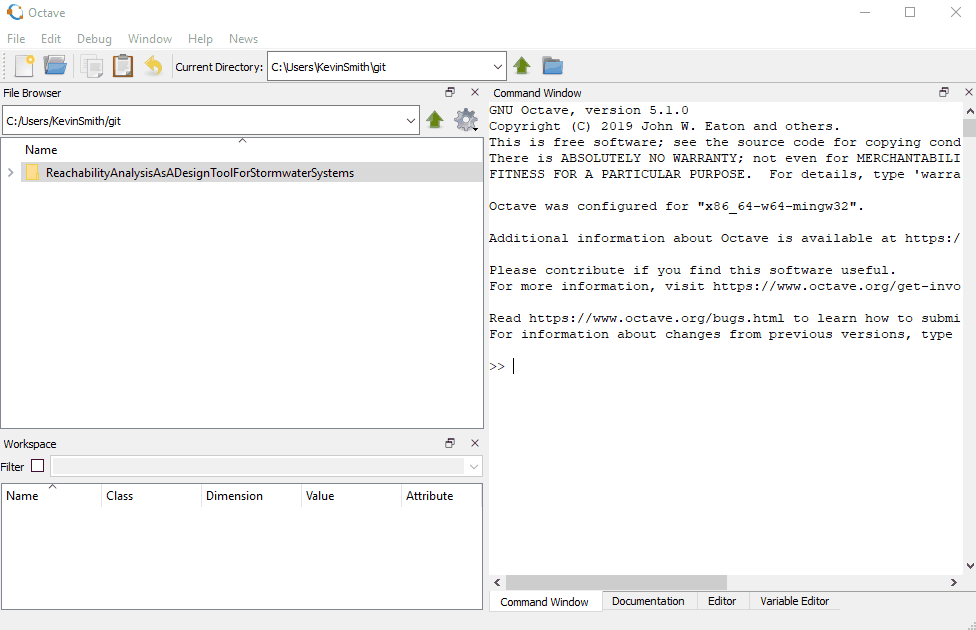Open the Current Directory dropdown
Screen dimensions: 976x630
[497, 67]
